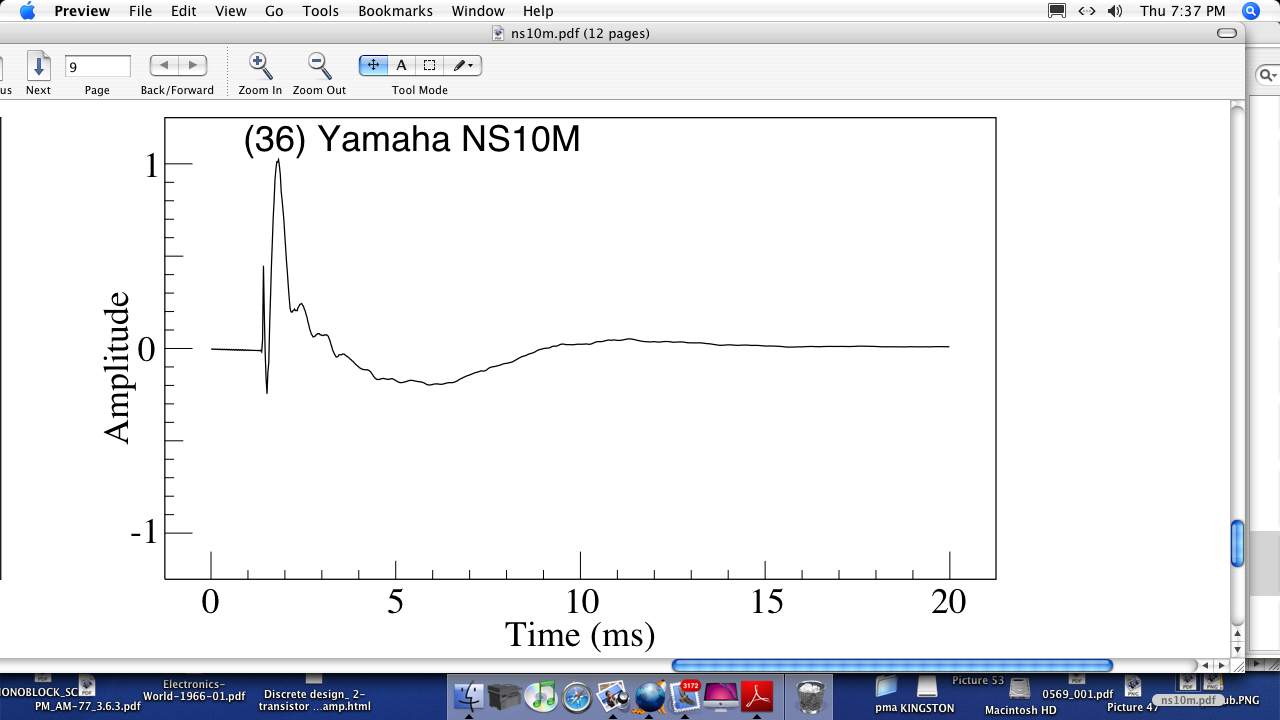Click the Back navigation arrow

pyautogui.click(x=164, y=65)
